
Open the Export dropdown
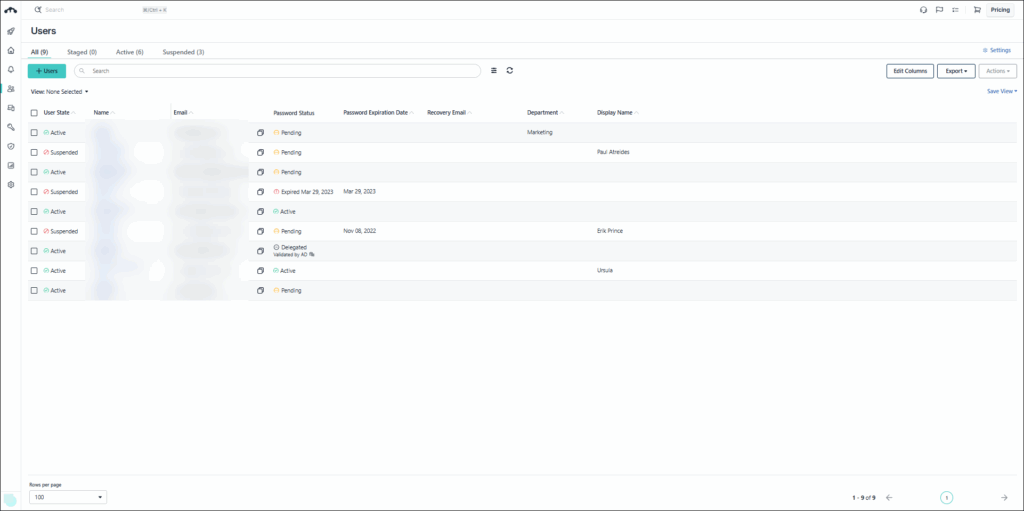point(956,71)
